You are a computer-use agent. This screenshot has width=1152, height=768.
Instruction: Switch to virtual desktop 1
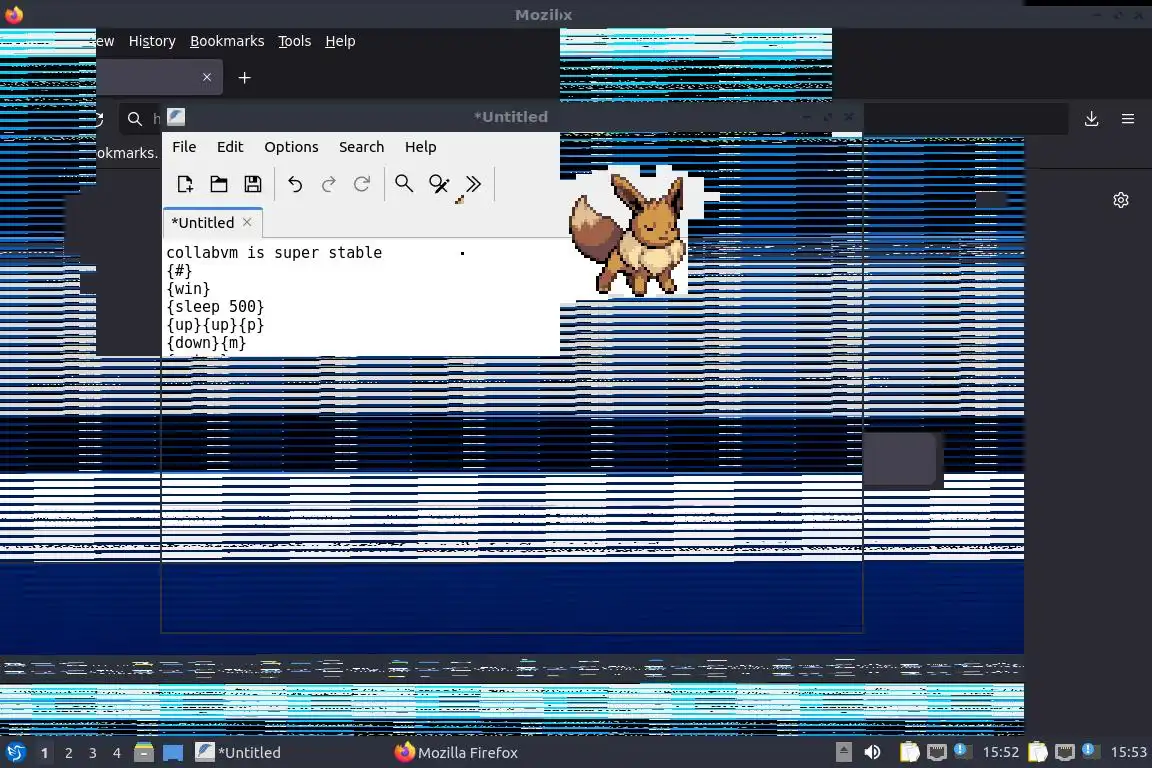coord(44,753)
